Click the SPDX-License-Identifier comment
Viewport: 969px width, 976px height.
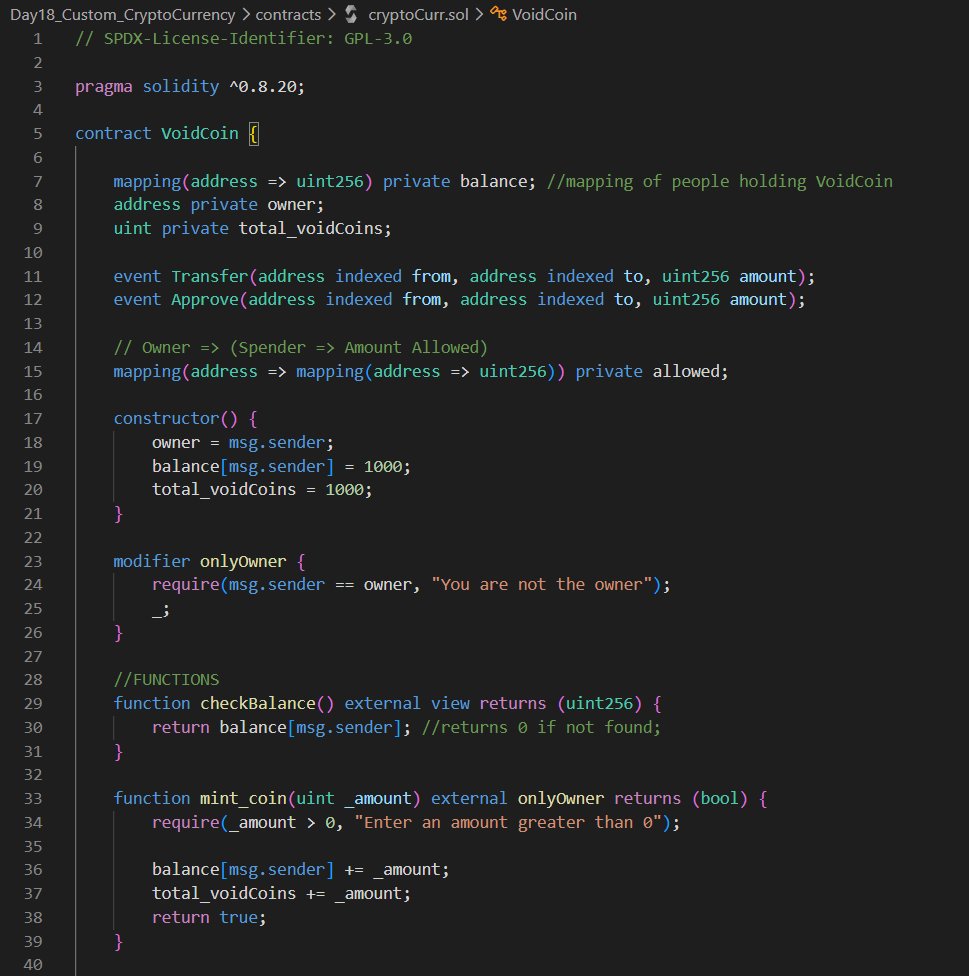[243, 39]
